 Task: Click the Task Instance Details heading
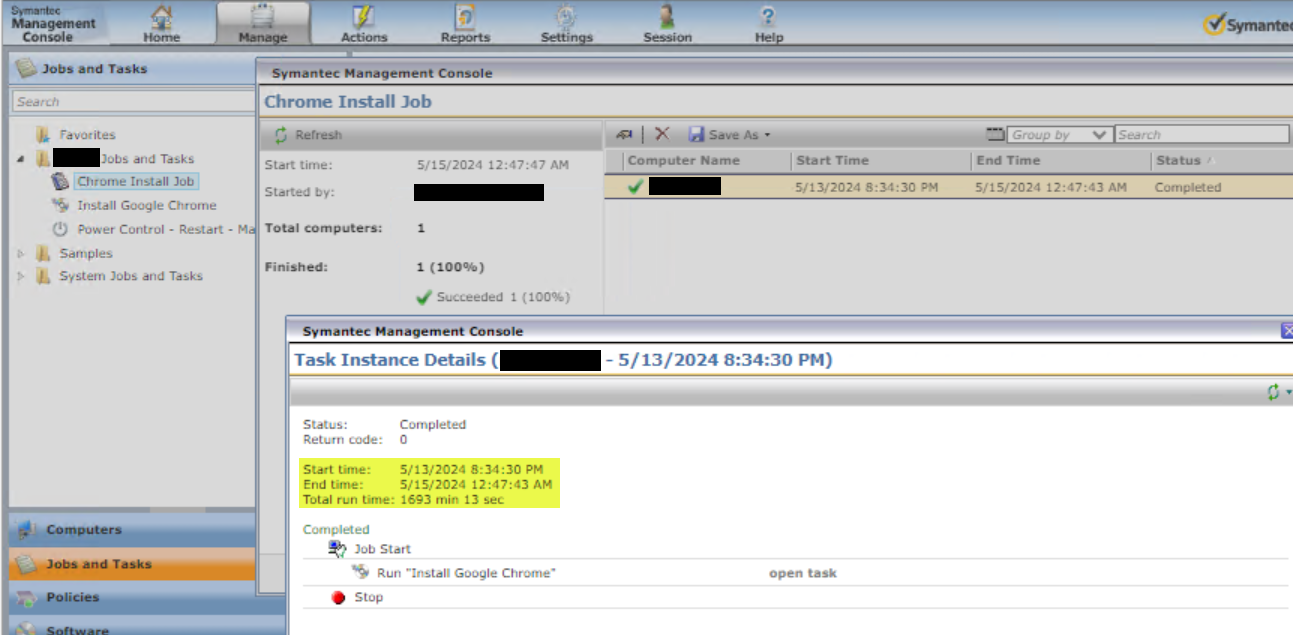[563, 360]
